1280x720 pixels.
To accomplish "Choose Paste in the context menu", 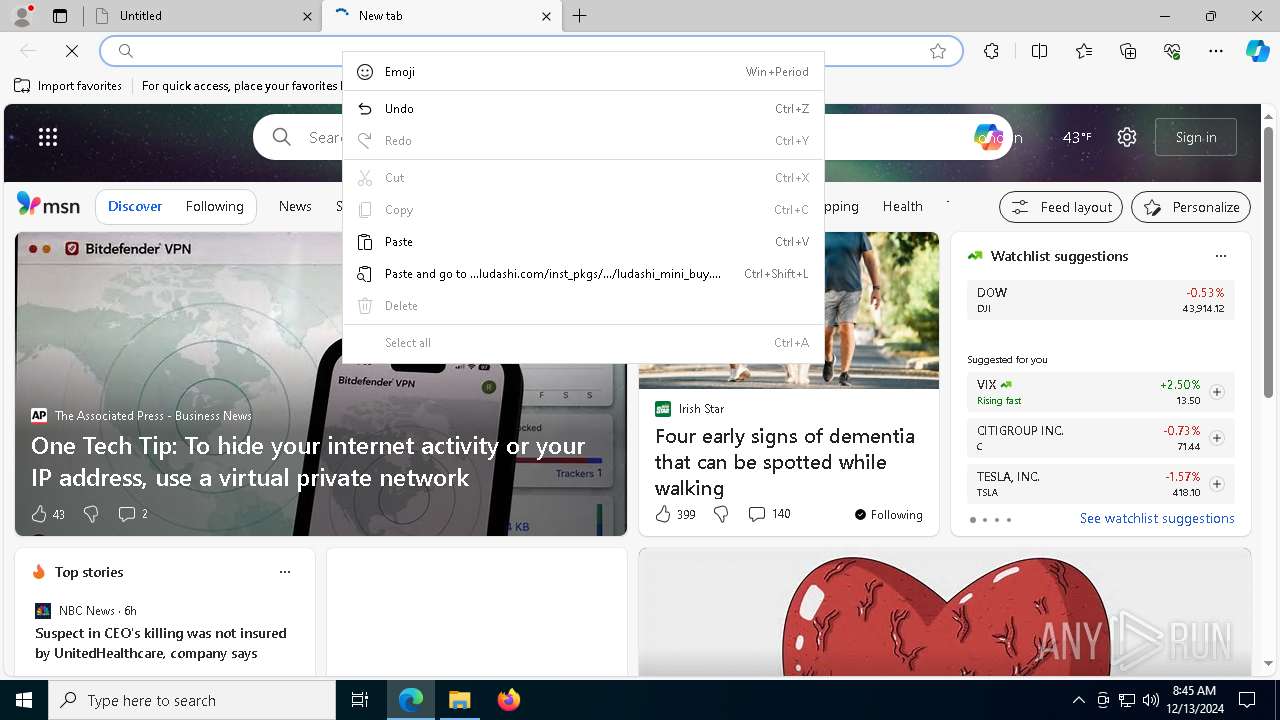I will (x=583, y=242).
